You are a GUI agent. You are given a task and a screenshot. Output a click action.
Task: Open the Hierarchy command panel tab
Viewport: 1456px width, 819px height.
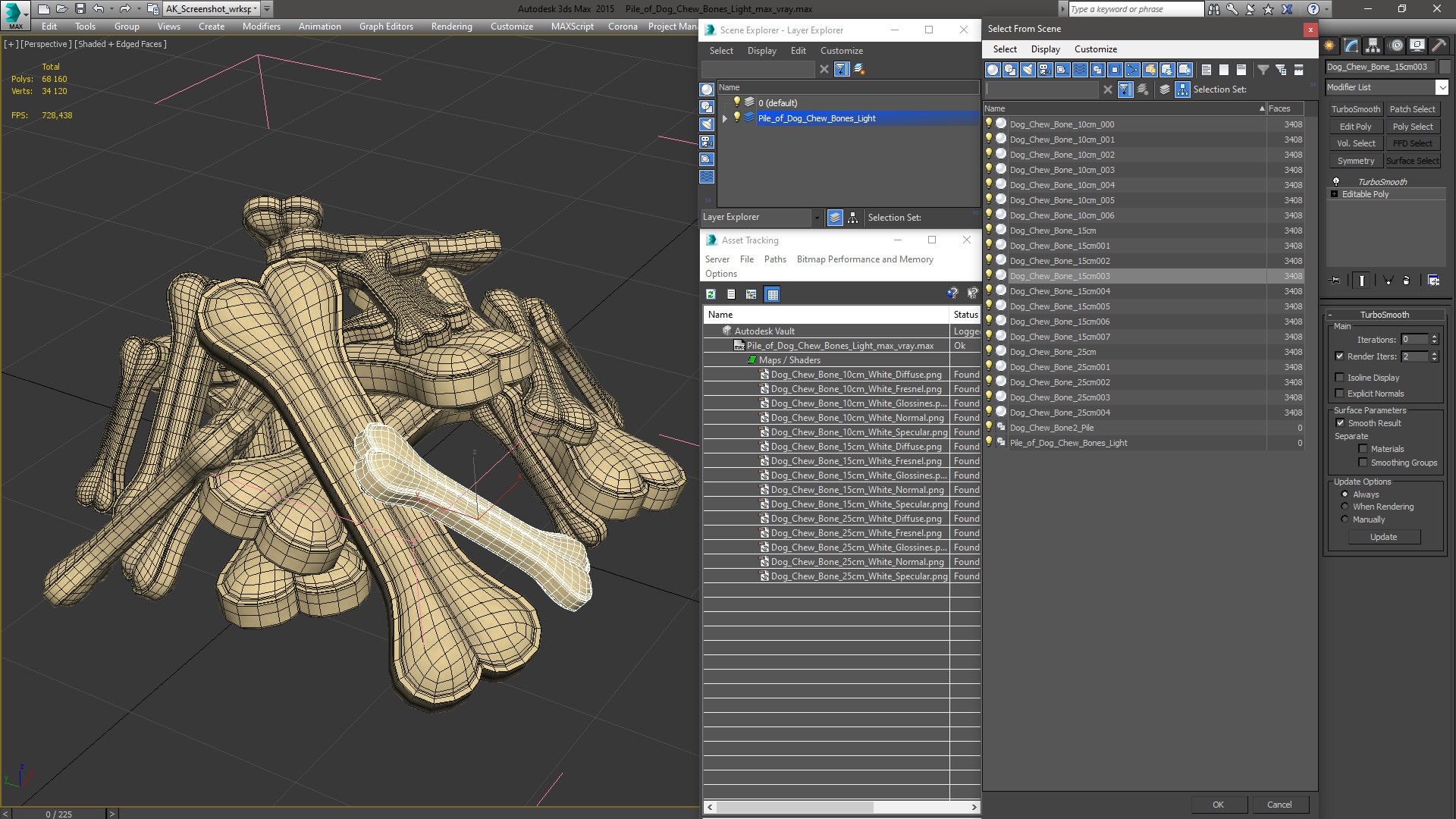[1373, 45]
